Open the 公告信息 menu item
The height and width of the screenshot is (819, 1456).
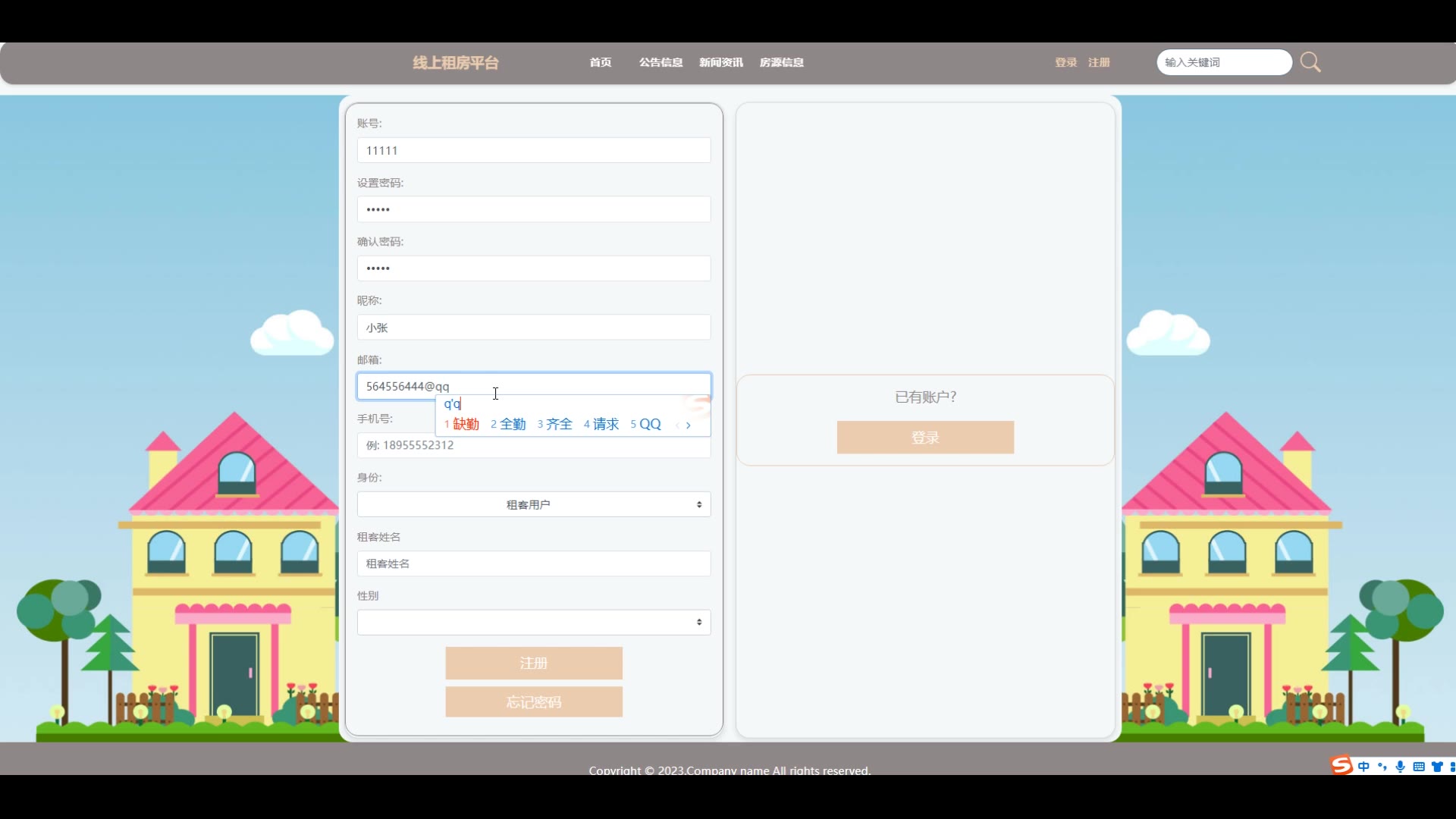pos(661,62)
